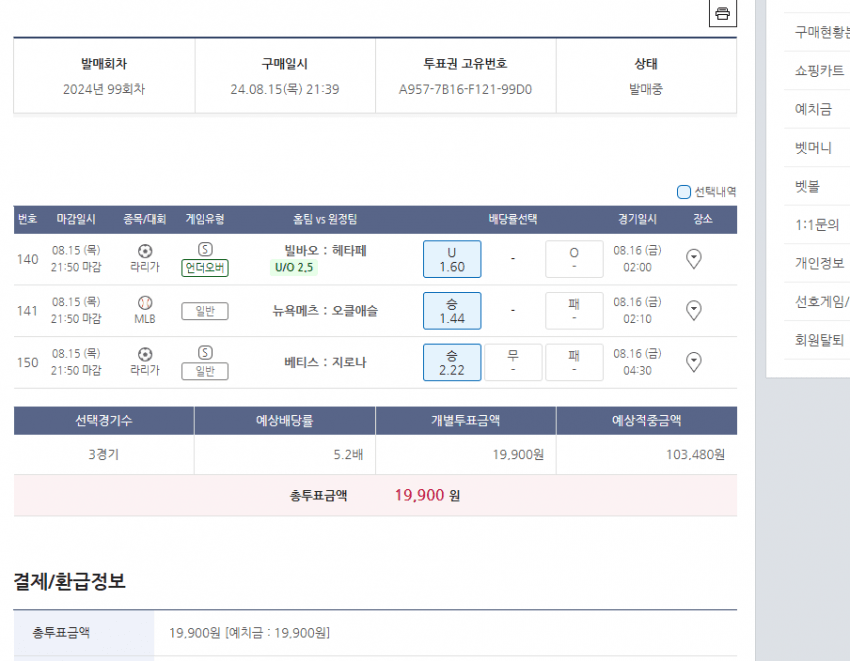Click baseball MLB icon in row 141
850x661 pixels.
click(145, 302)
